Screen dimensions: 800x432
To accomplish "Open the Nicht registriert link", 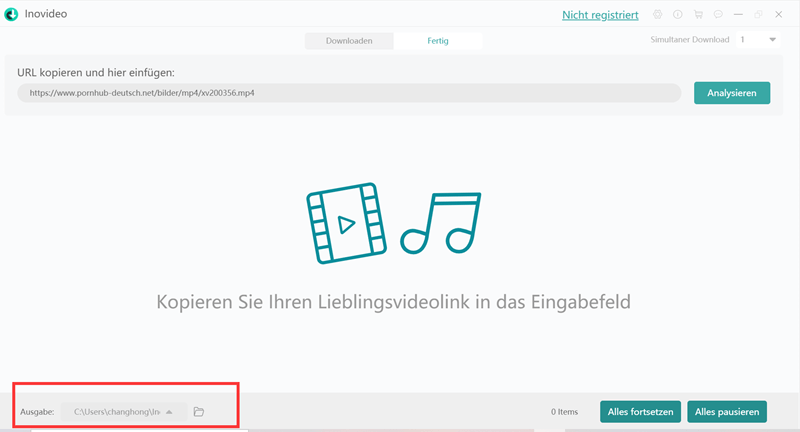I will pos(599,15).
